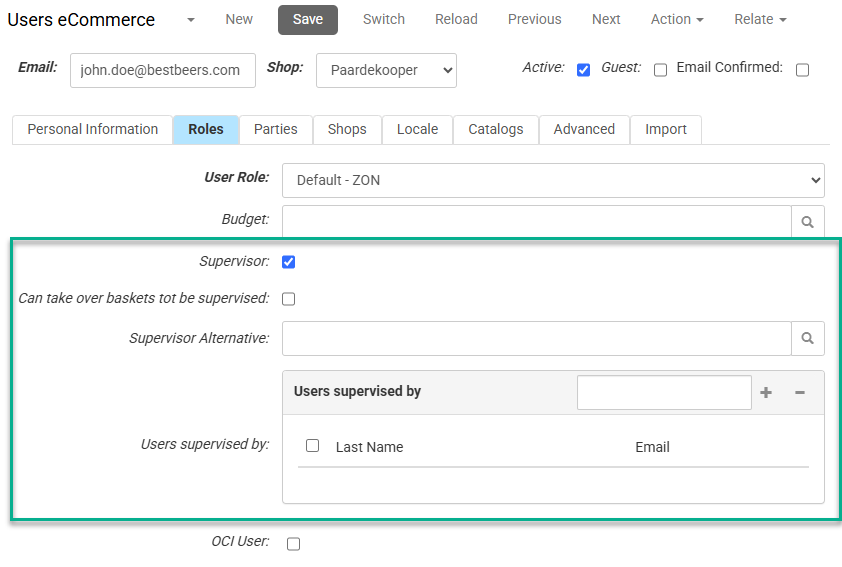Open the Users eCommerce title dropdown arrow

(190, 20)
